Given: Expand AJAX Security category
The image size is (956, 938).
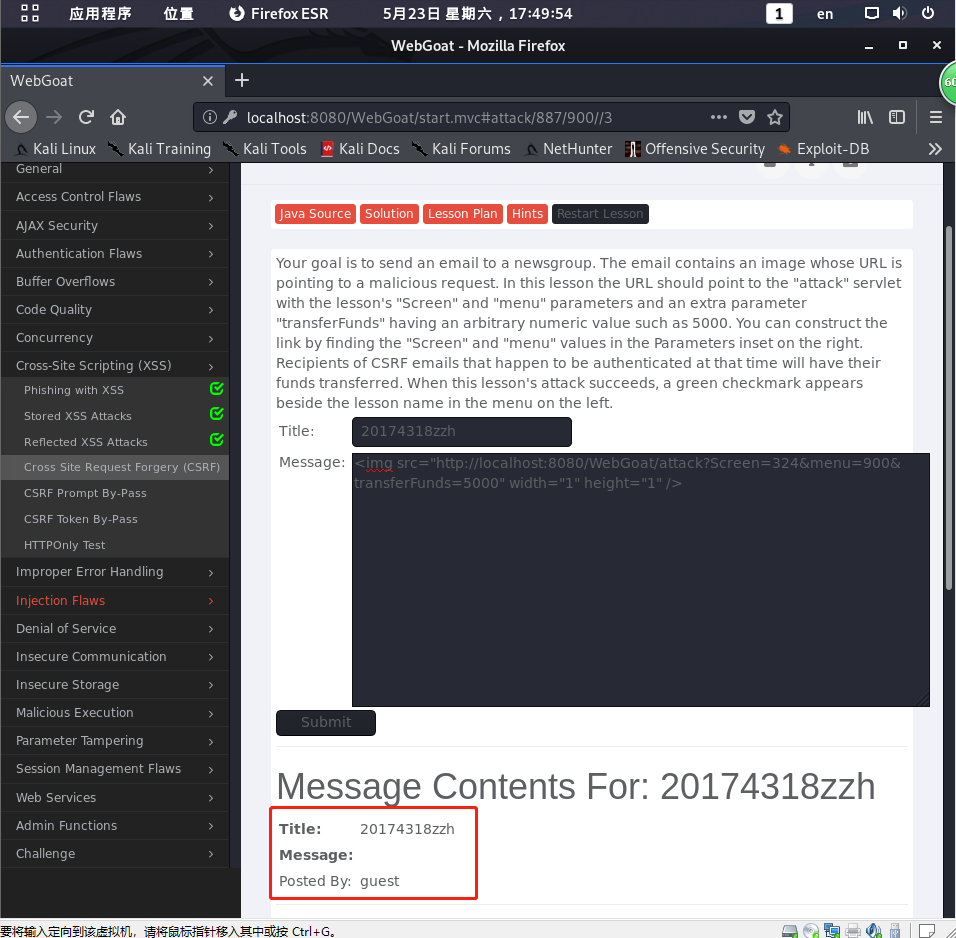Looking at the screenshot, I should 115,226.
